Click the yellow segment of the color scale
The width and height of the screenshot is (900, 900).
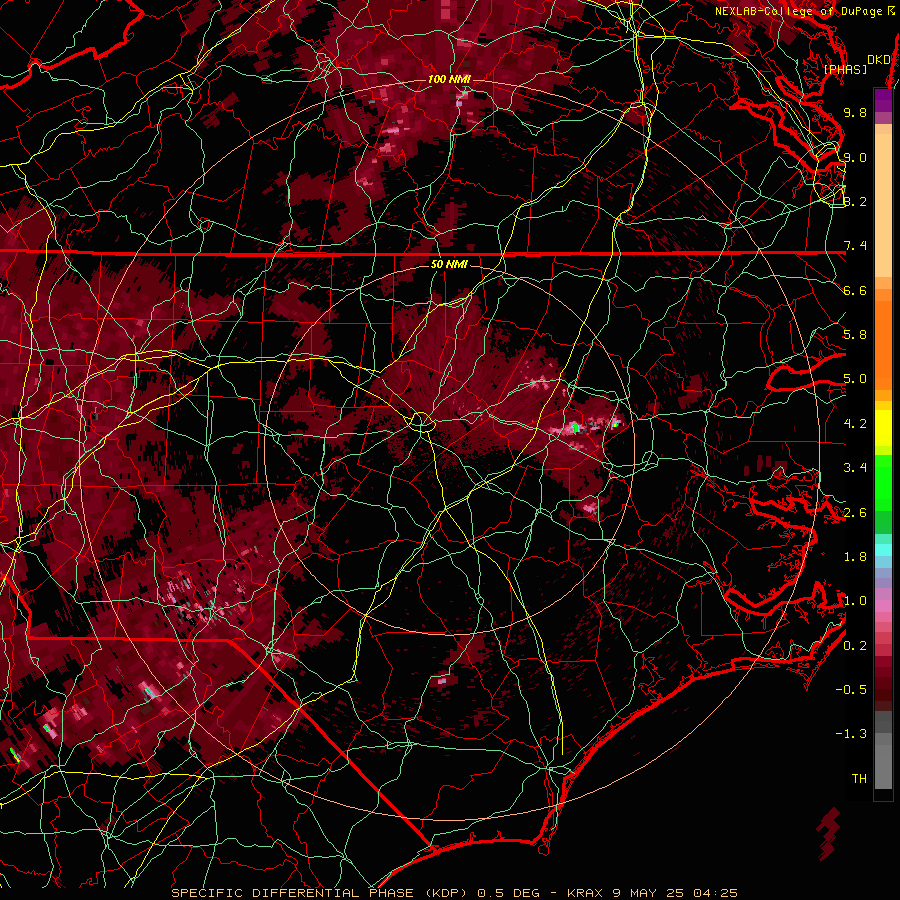tap(883, 428)
